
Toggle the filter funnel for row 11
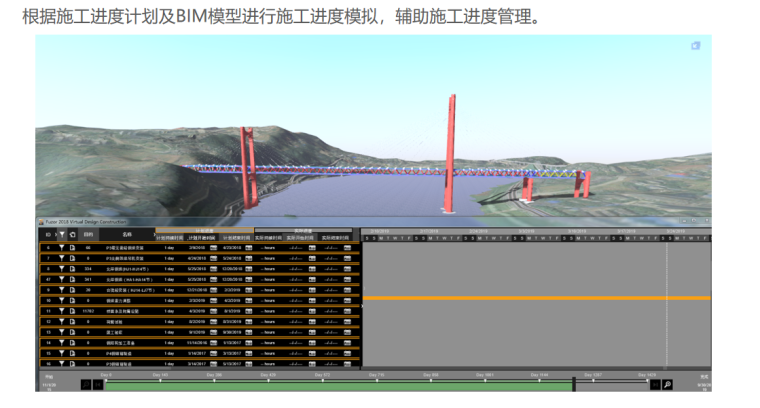click(60, 310)
